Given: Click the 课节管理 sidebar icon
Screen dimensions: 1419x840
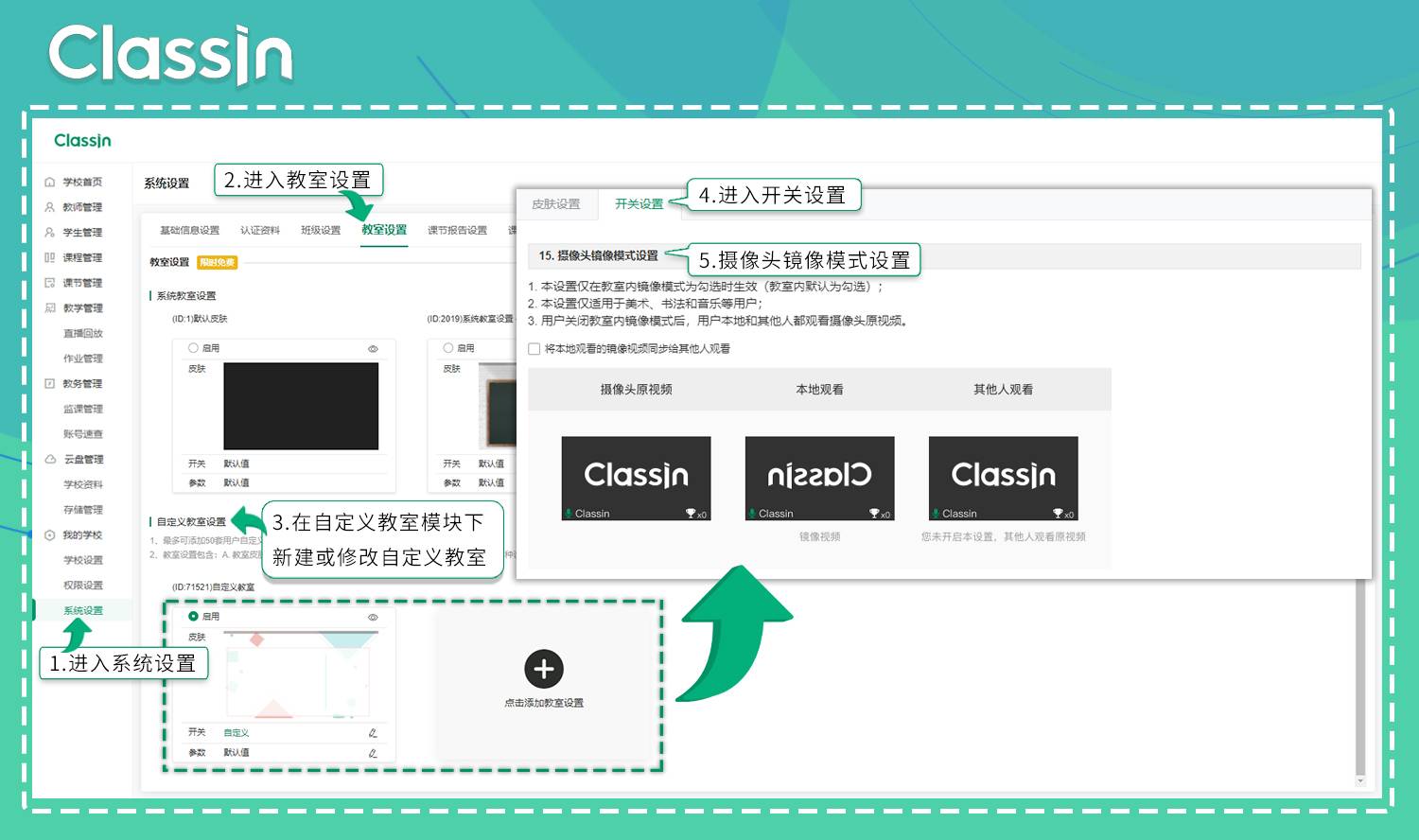Looking at the screenshot, I should 50,283.
